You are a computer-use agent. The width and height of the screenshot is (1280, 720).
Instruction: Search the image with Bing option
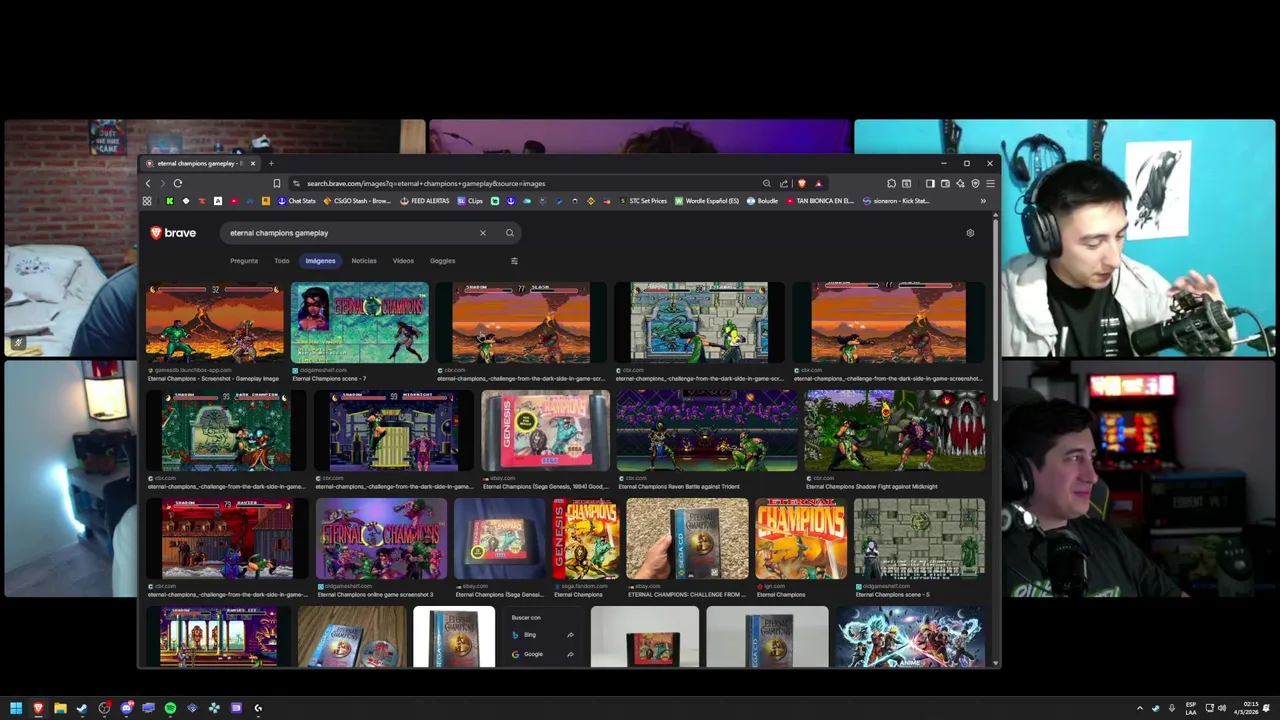(x=544, y=635)
